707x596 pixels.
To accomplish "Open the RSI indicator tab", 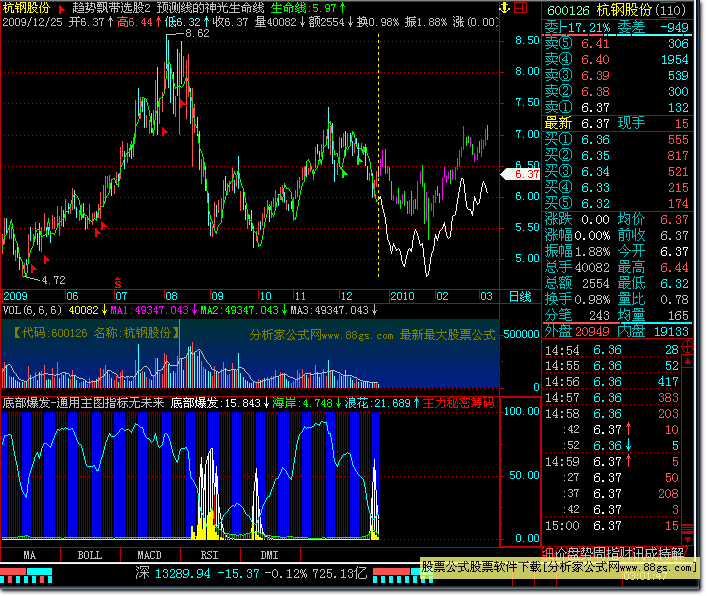I will [x=209, y=554].
